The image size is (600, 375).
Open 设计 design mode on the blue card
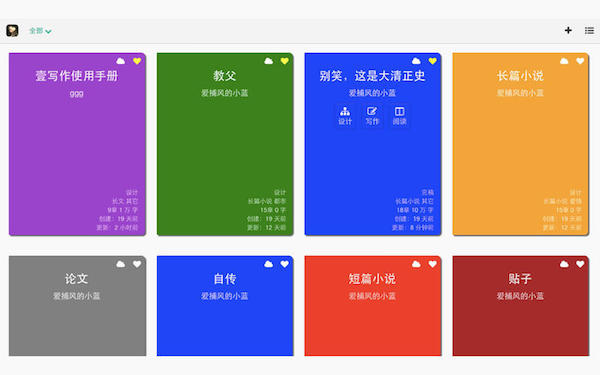click(x=345, y=116)
